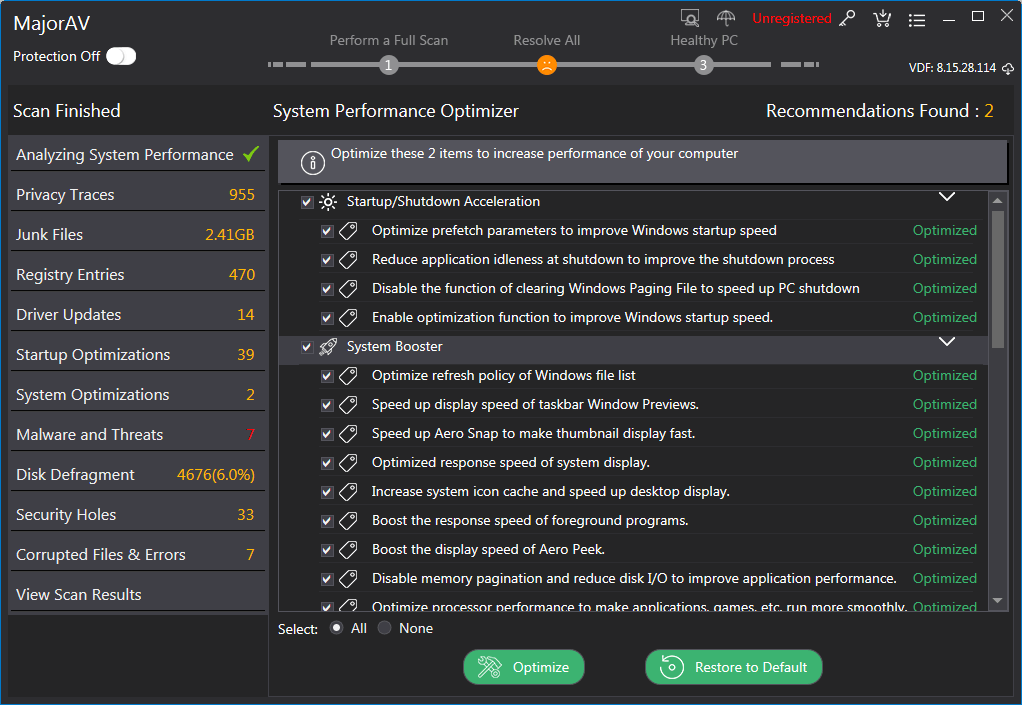Click tag icon for Enable optimization function

pos(349,318)
